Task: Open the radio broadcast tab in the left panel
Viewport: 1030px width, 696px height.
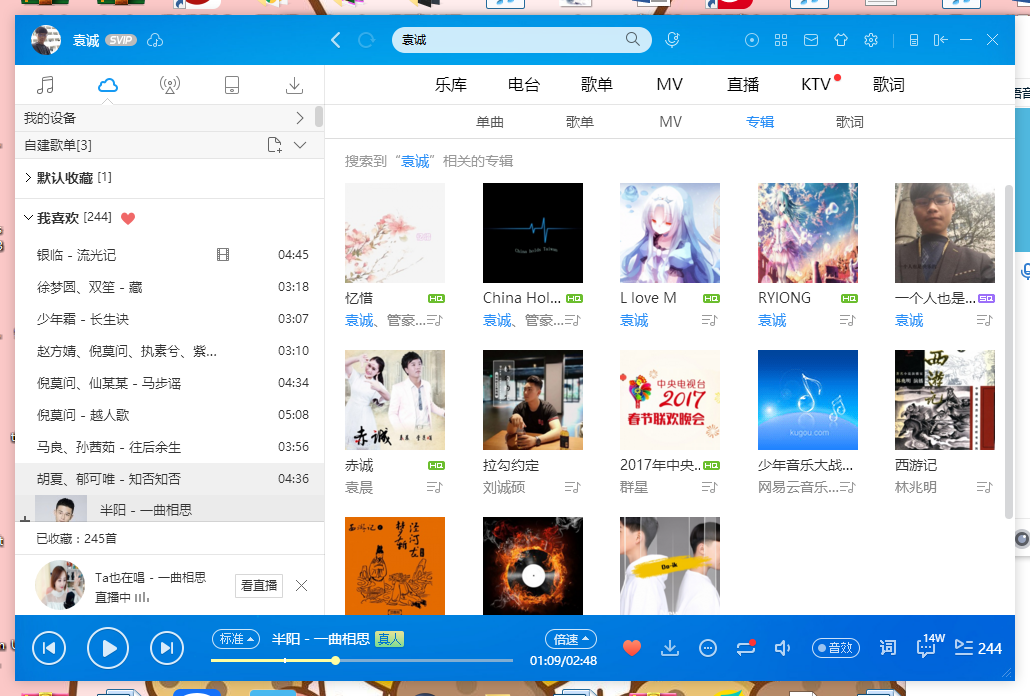Action: (169, 85)
